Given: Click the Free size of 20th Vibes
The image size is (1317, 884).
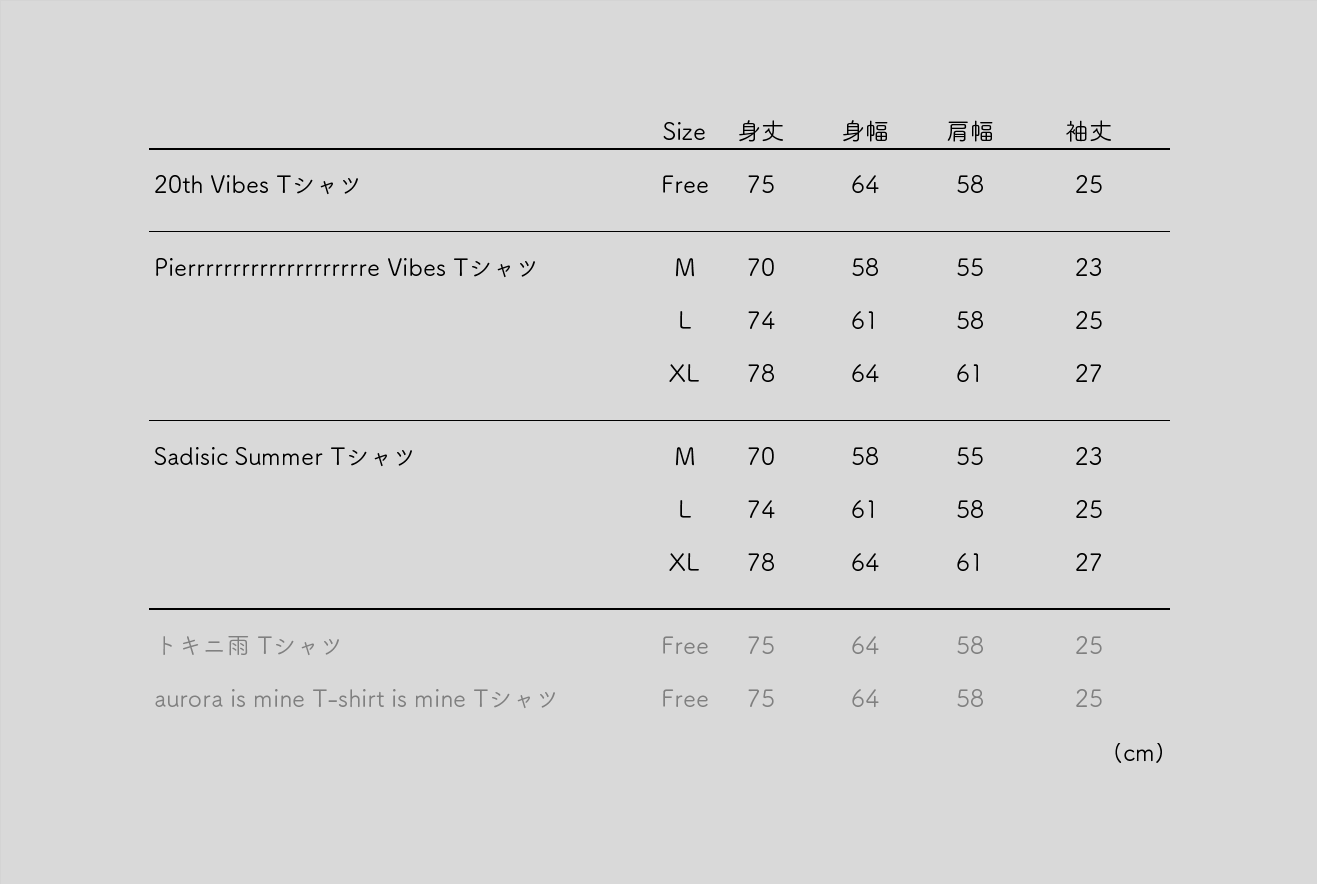Looking at the screenshot, I should (x=685, y=185).
